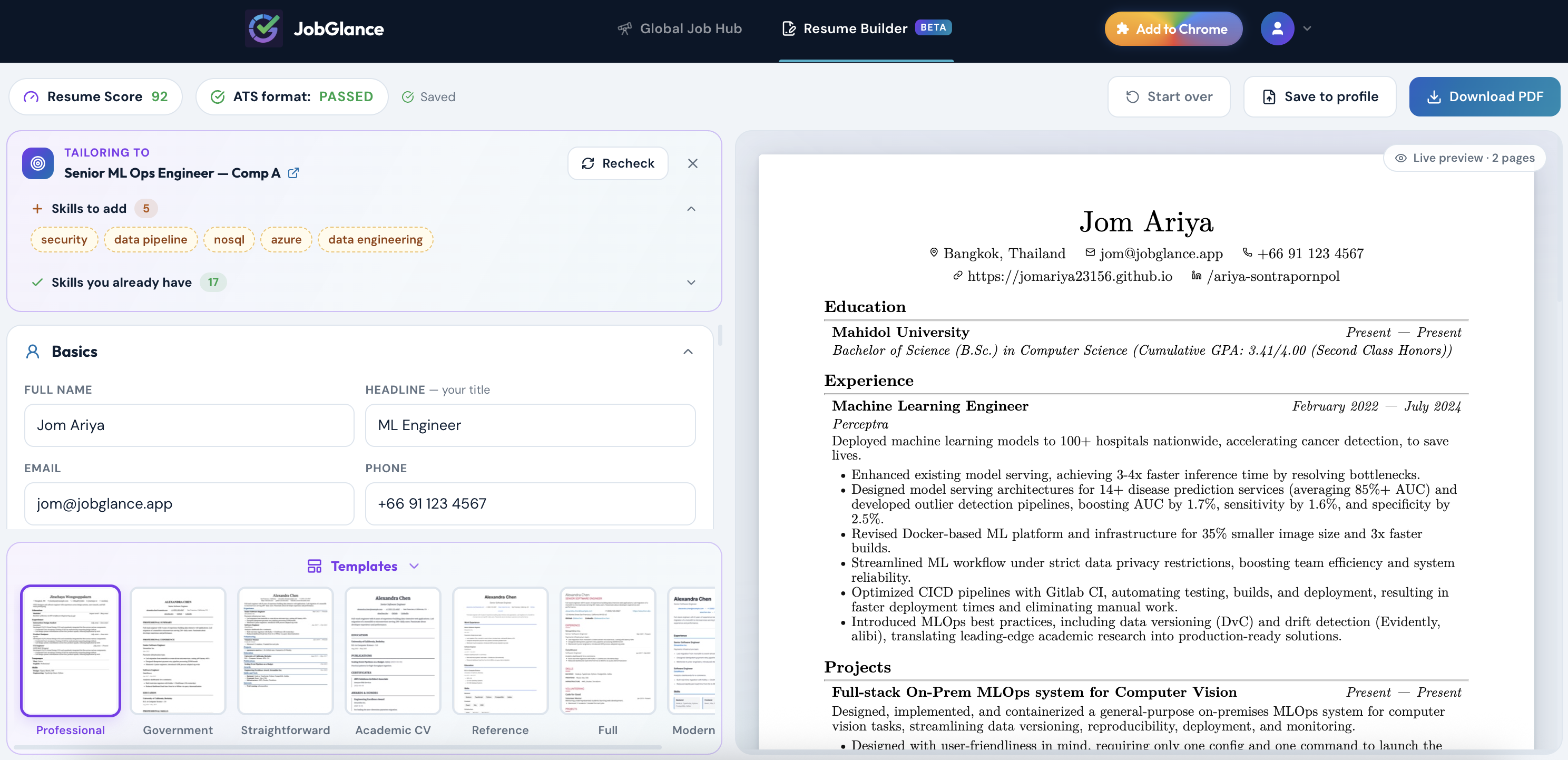The width and height of the screenshot is (1568, 760).
Task: Select the Government template thumbnail
Action: pos(178,650)
